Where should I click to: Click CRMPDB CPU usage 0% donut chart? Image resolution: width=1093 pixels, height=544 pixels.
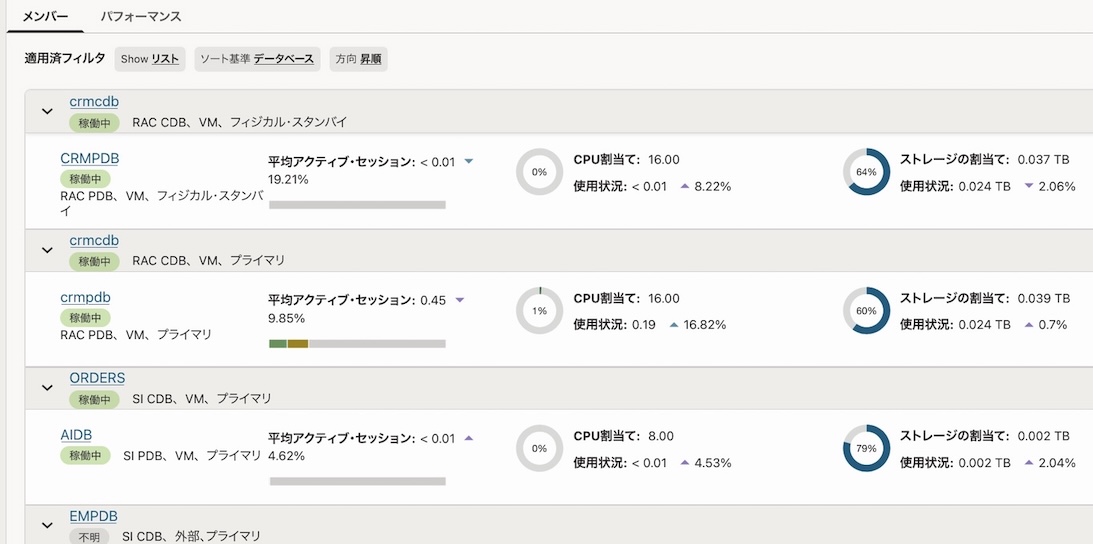[x=539, y=172]
